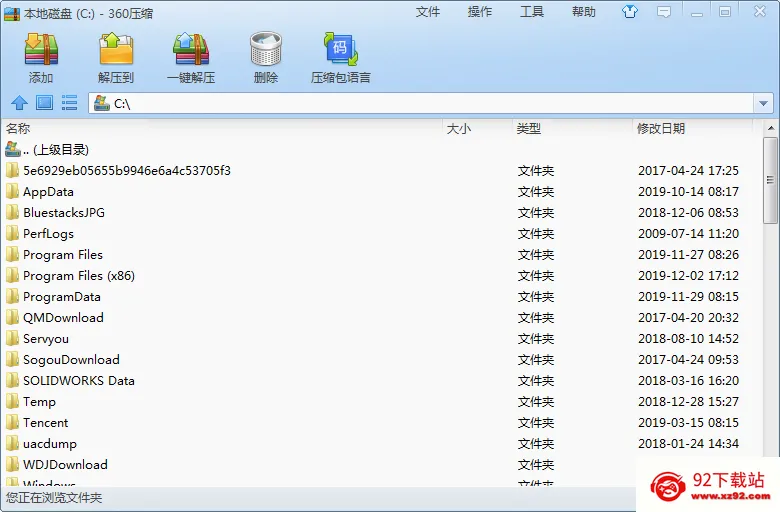Click date 2009-07-14 11:20
780x512 pixels.
pyautogui.click(x=688, y=234)
